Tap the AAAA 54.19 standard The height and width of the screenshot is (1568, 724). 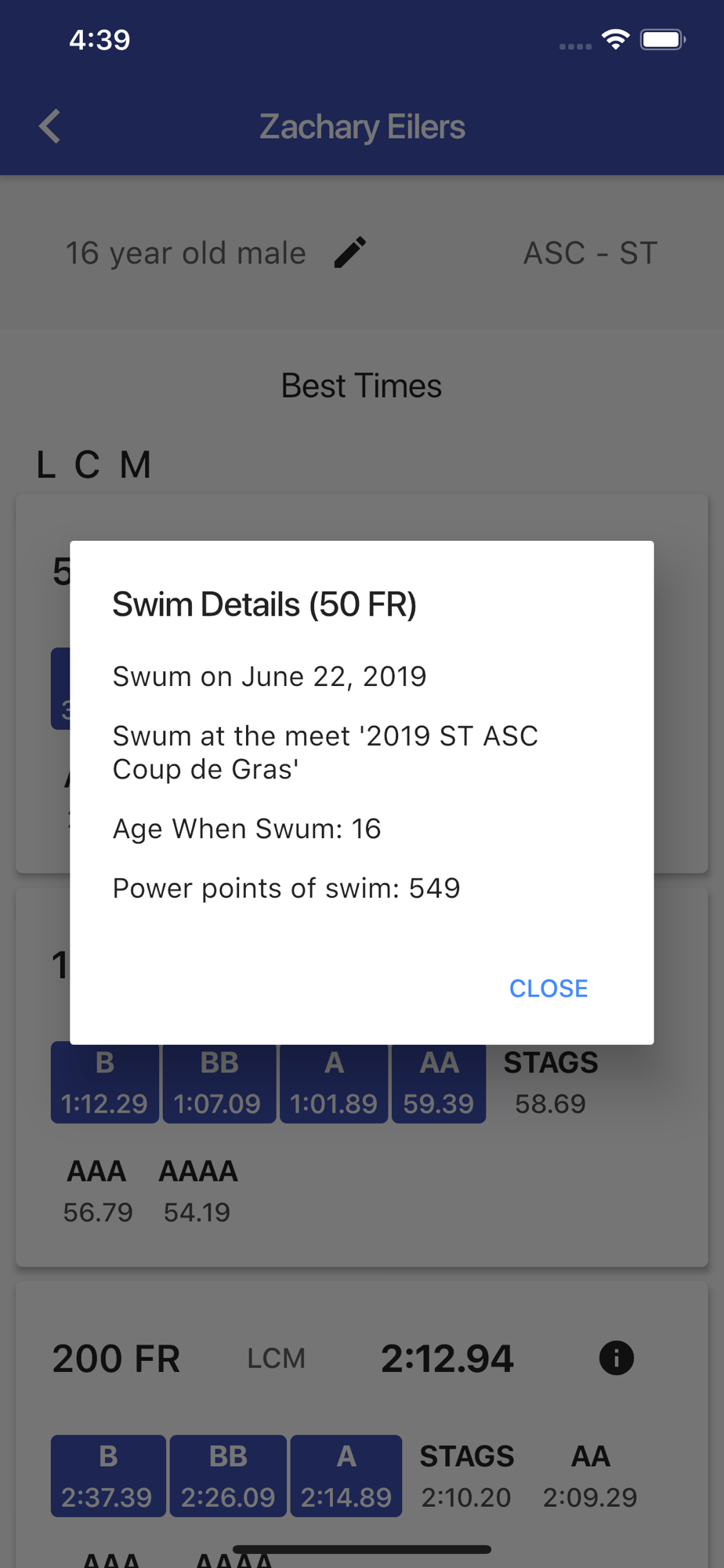click(197, 1192)
